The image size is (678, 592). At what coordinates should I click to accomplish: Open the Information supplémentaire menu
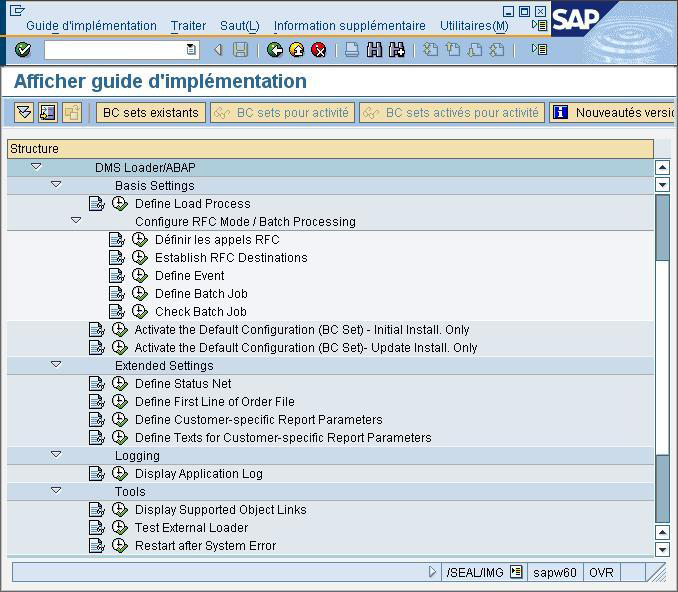pyautogui.click(x=349, y=26)
